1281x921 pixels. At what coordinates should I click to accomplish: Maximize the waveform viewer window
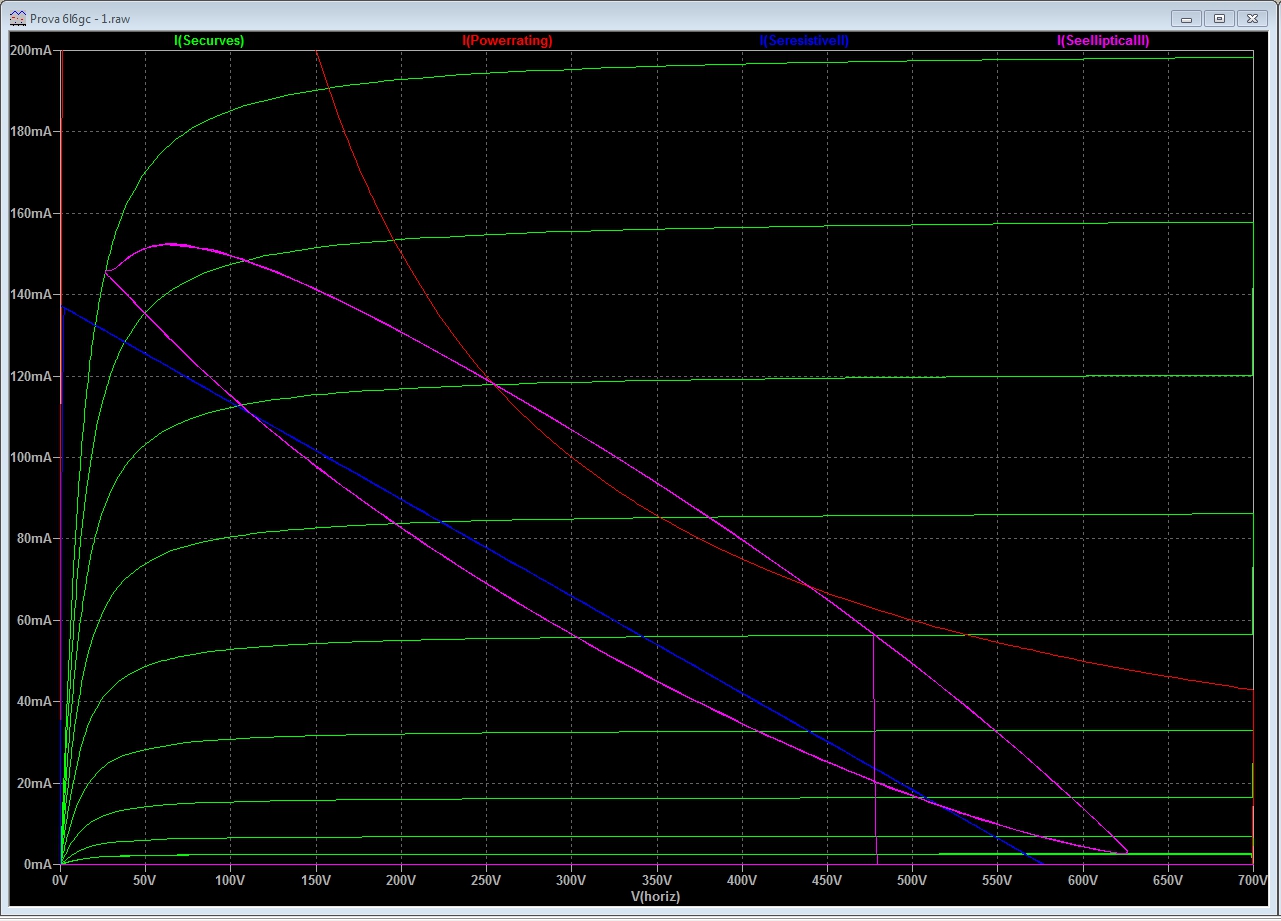pyautogui.click(x=1219, y=18)
